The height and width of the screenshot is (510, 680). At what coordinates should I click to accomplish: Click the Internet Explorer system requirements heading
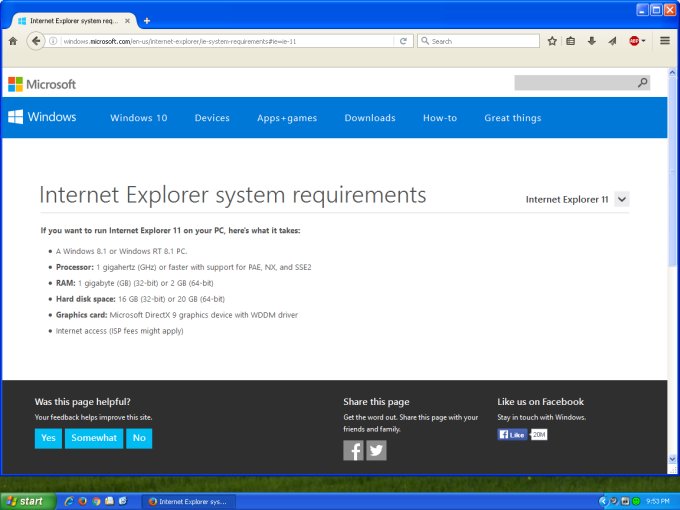[232, 195]
